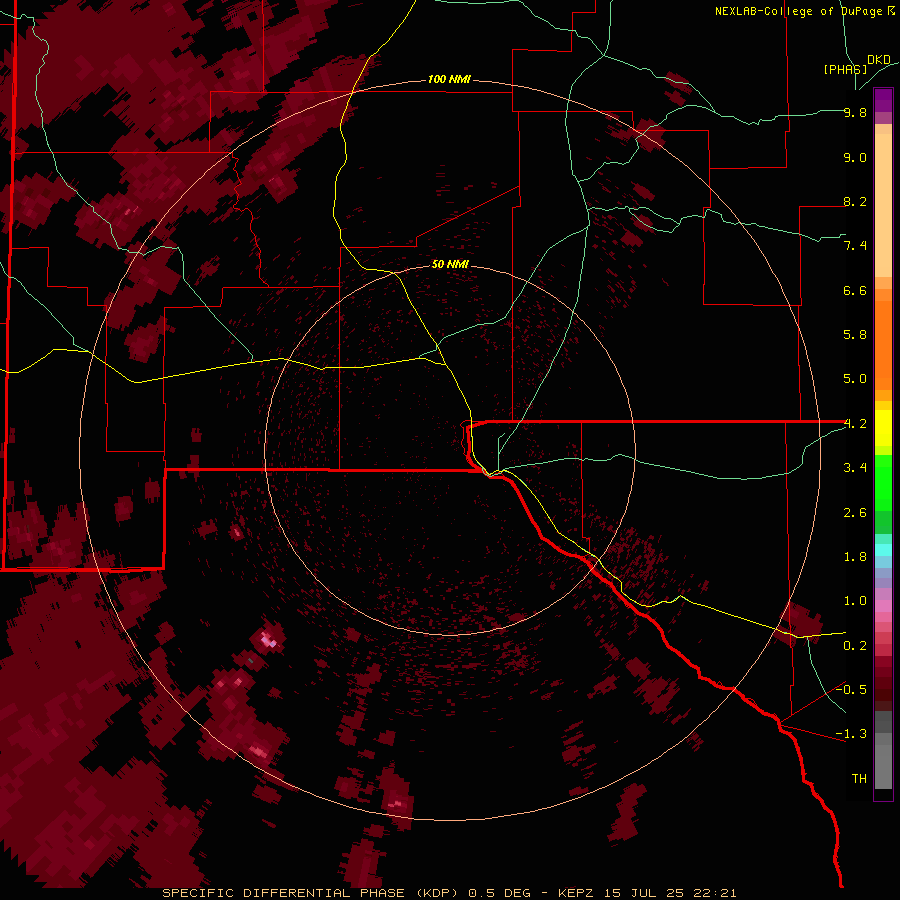Click the 9.0 scale value
The width and height of the screenshot is (900, 900).
click(x=855, y=157)
